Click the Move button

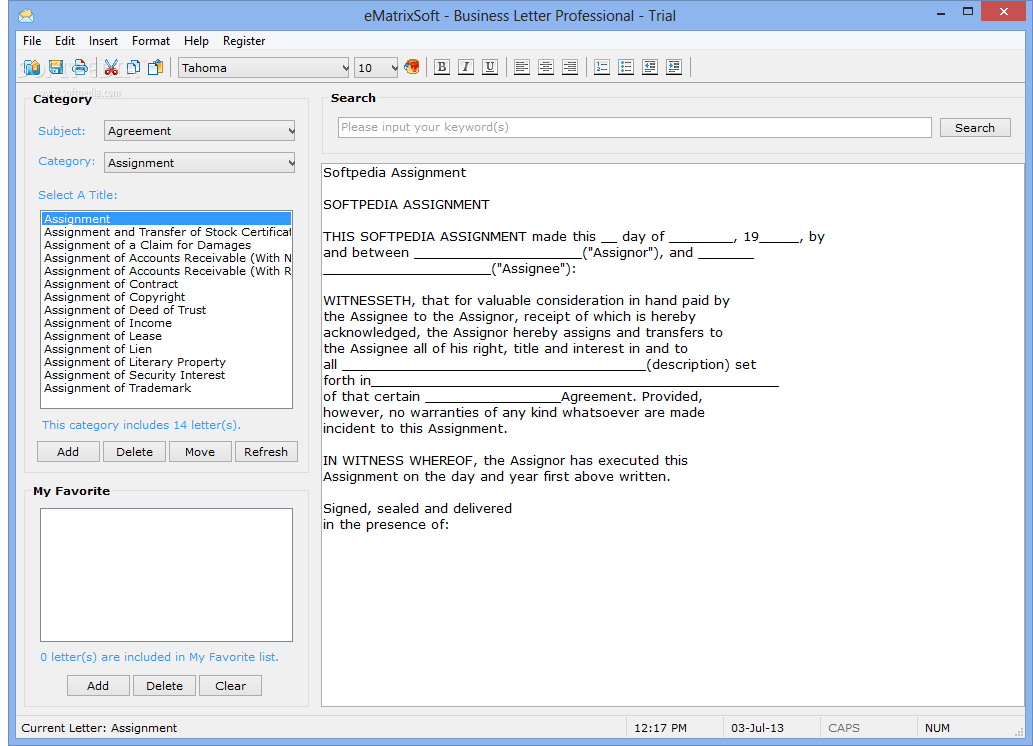coord(200,452)
